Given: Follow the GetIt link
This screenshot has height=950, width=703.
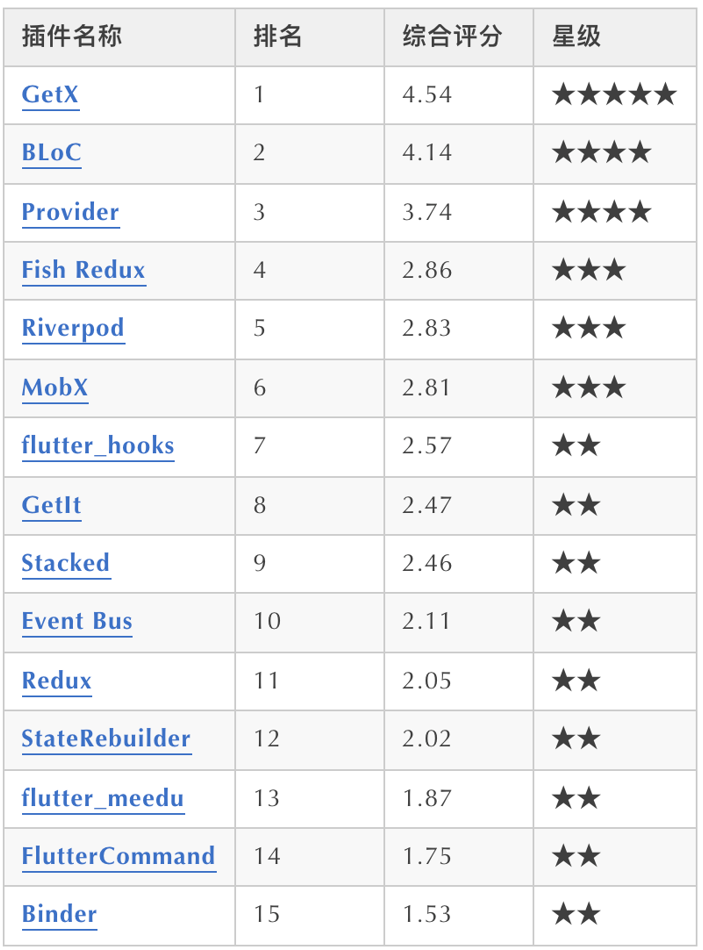Looking at the screenshot, I should tap(52, 504).
